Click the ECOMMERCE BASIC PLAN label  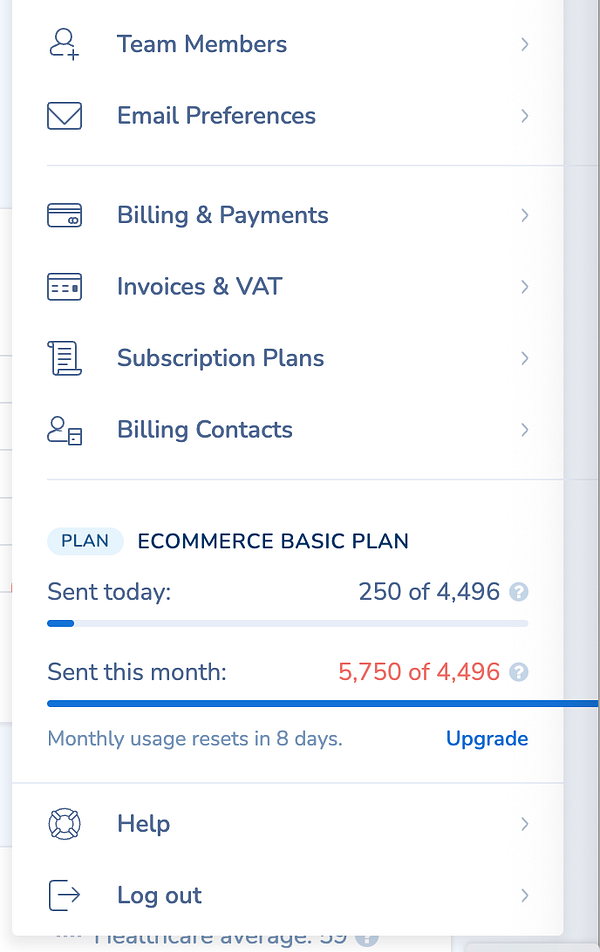coord(274,541)
